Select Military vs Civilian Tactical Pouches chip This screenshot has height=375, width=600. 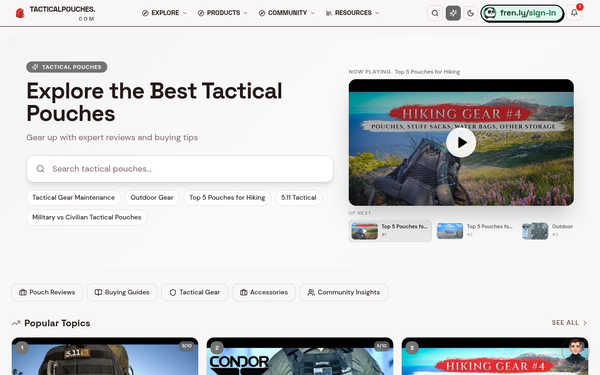[x=87, y=217]
